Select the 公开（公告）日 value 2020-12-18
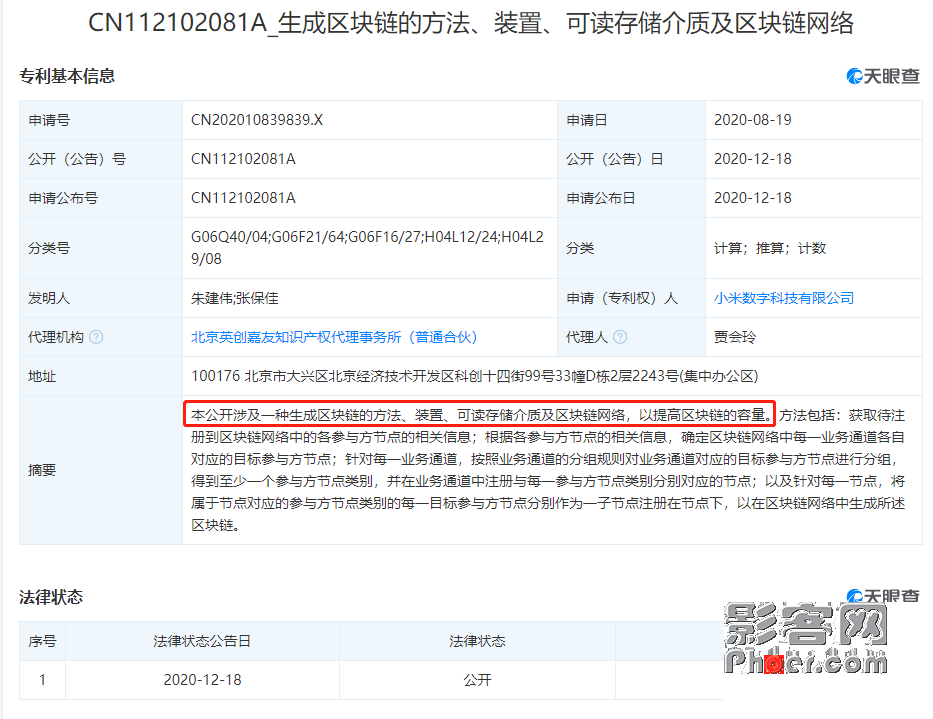 tap(753, 159)
